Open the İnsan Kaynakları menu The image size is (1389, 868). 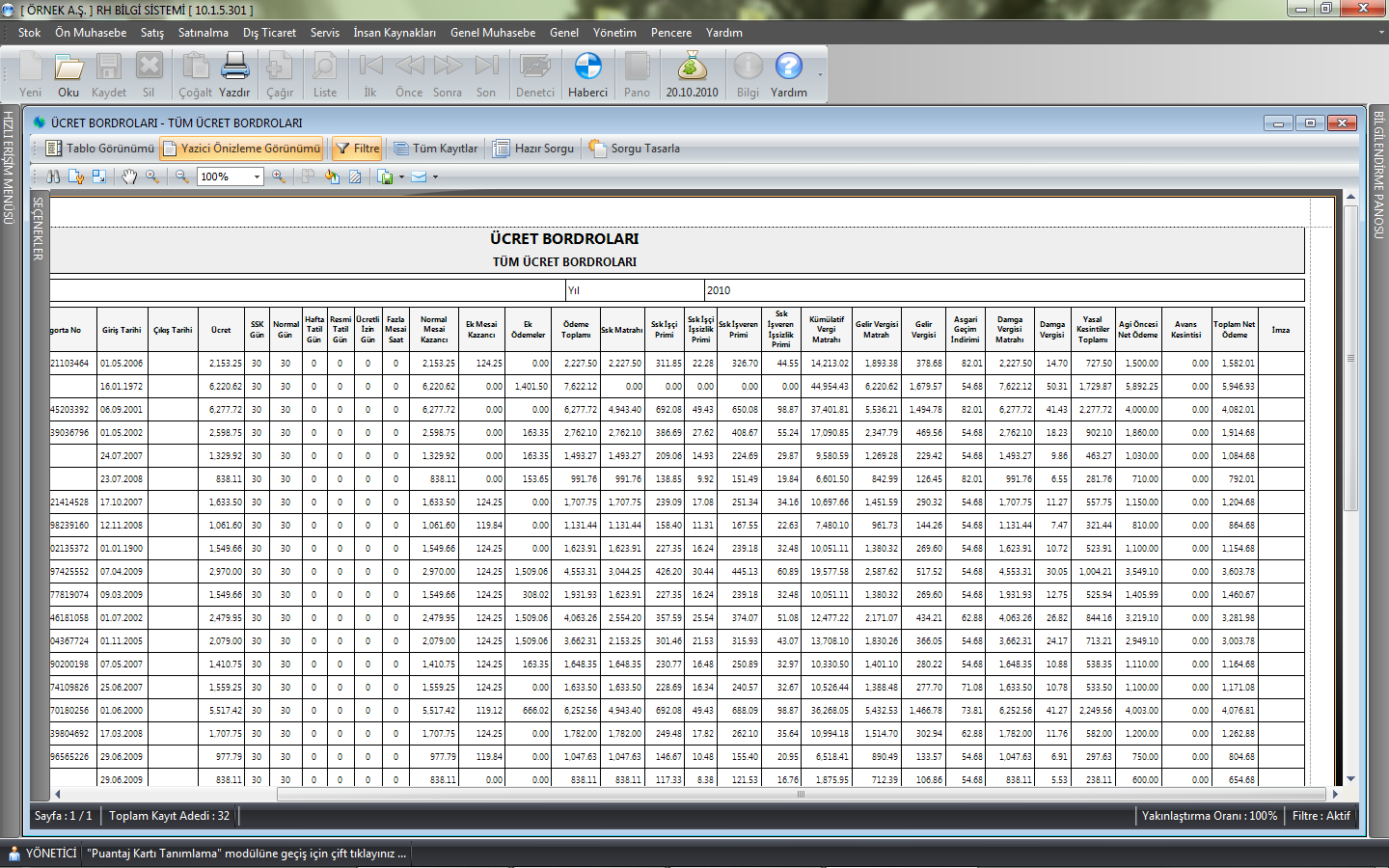coord(394,33)
